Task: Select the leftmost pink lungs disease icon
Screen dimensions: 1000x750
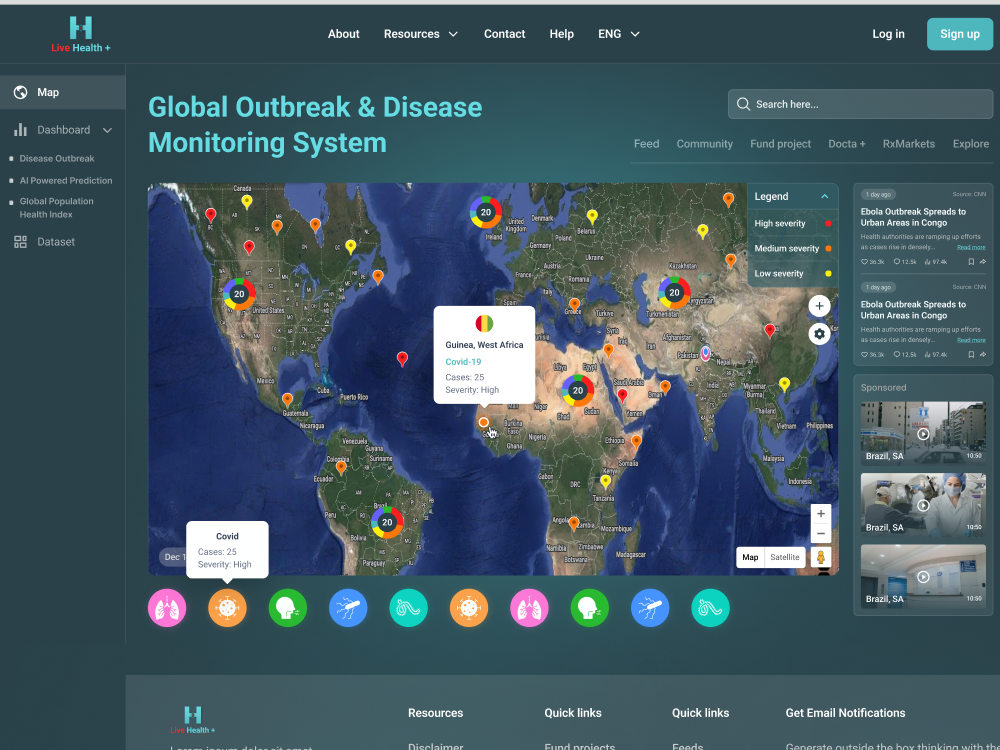Action: click(x=167, y=608)
